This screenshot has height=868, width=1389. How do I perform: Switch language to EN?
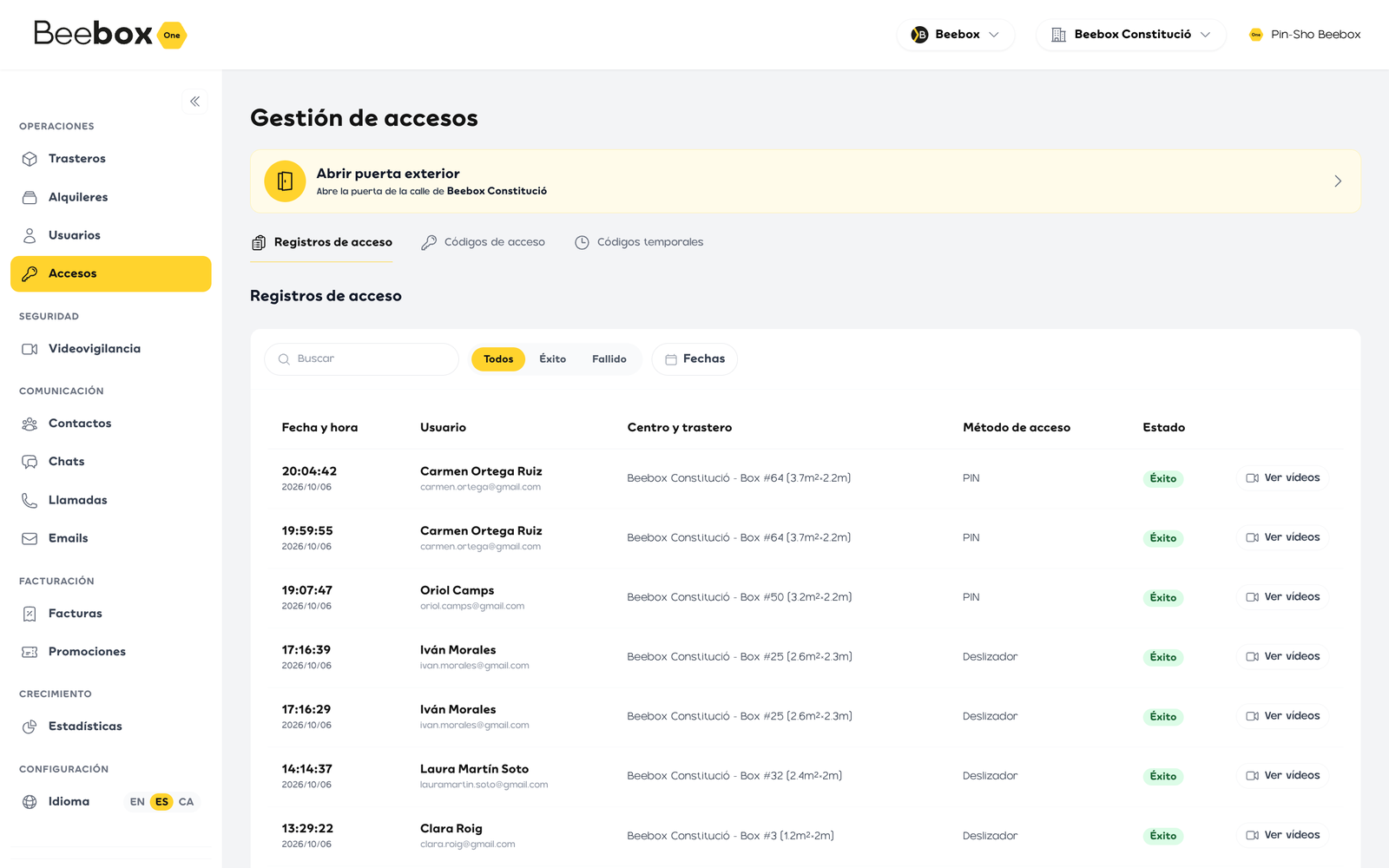click(137, 802)
